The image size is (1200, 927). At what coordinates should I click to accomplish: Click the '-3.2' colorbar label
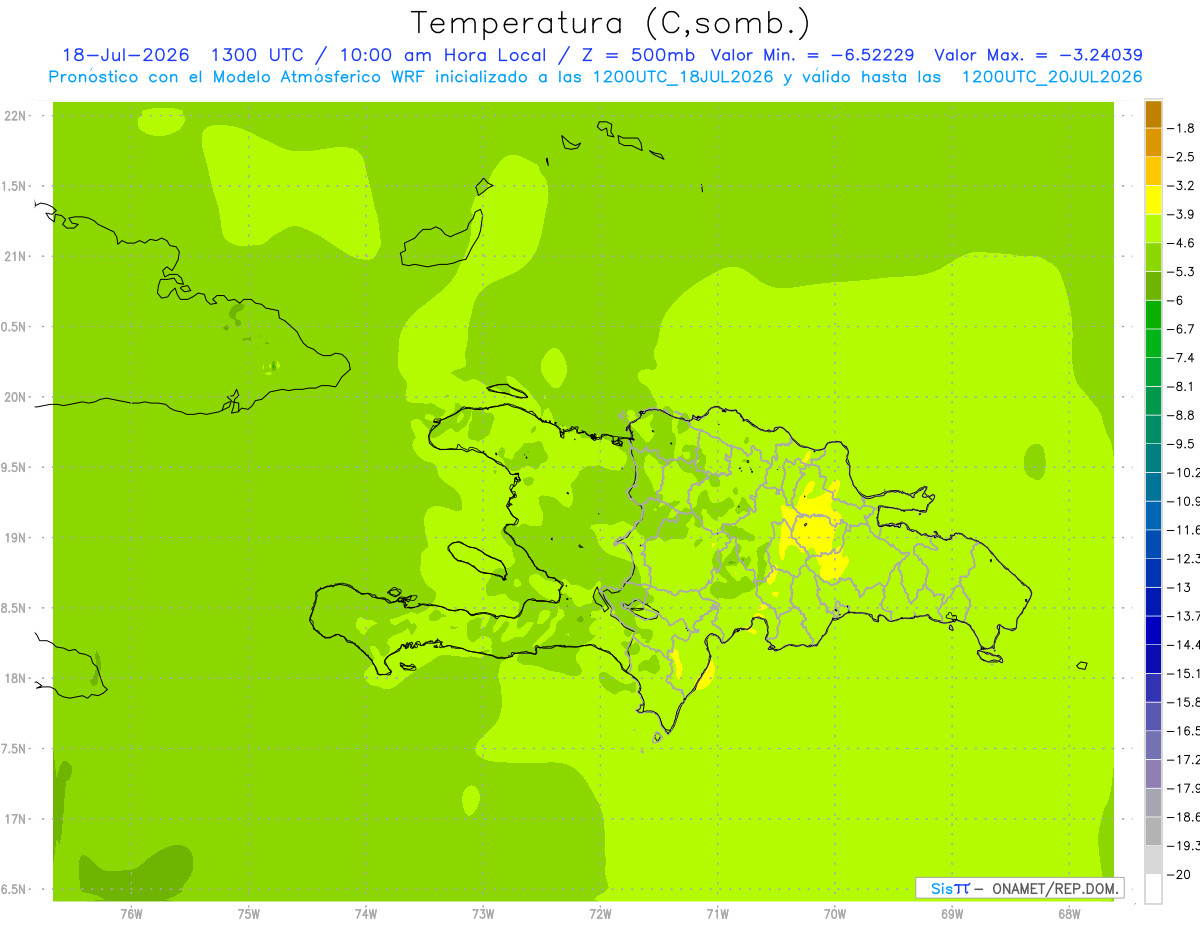pos(1181,186)
